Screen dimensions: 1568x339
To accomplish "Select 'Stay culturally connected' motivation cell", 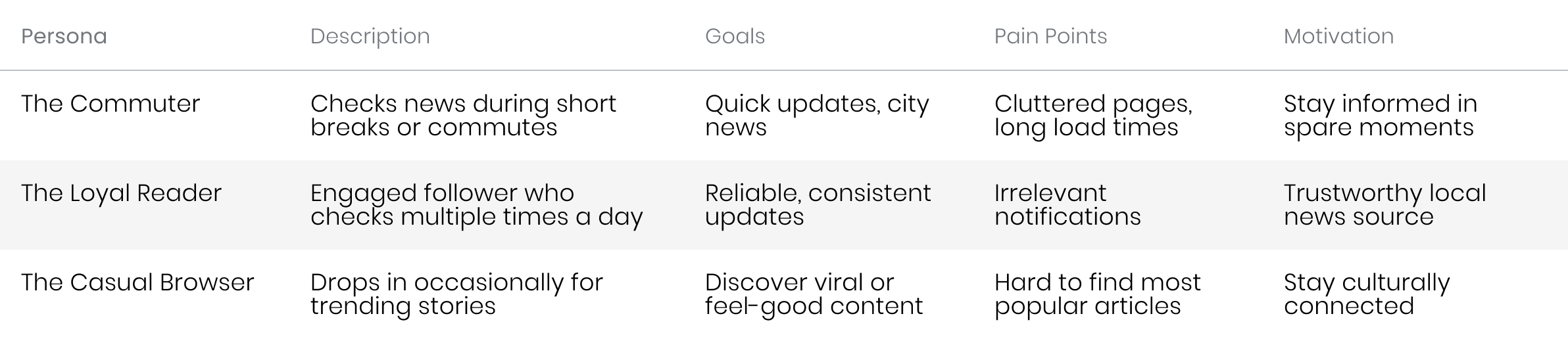I will pos(1367,294).
